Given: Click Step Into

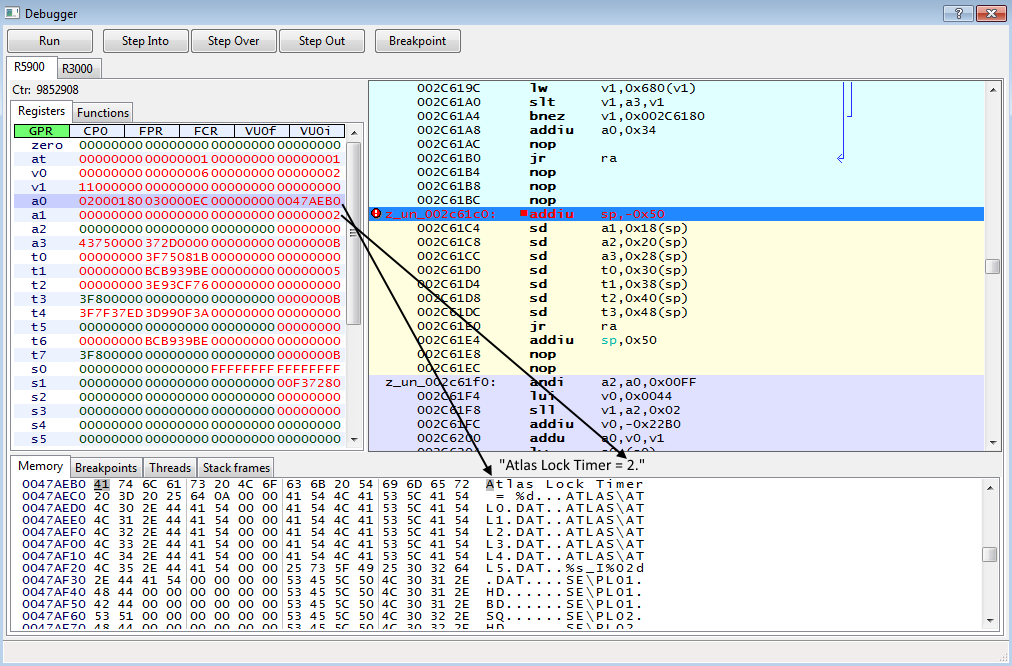Looking at the screenshot, I should tap(145, 41).
